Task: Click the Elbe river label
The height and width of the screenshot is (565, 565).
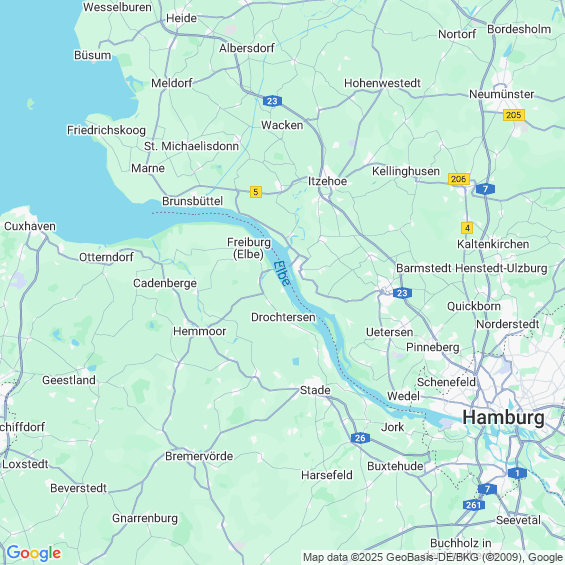Action: click(281, 273)
